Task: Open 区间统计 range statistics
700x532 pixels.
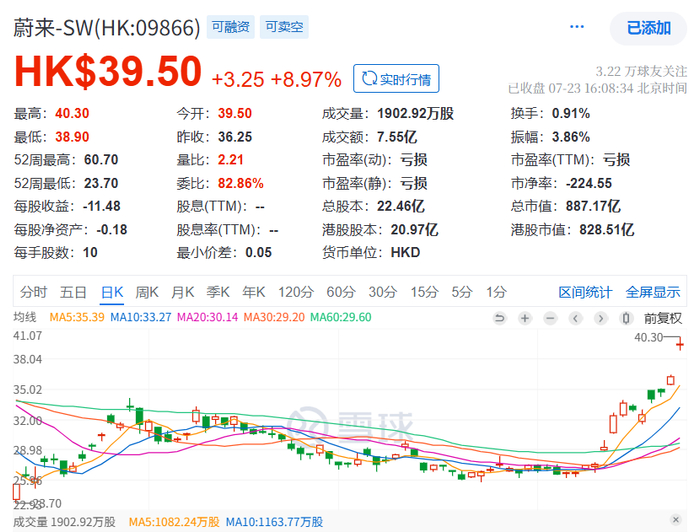Action: pyautogui.click(x=585, y=292)
